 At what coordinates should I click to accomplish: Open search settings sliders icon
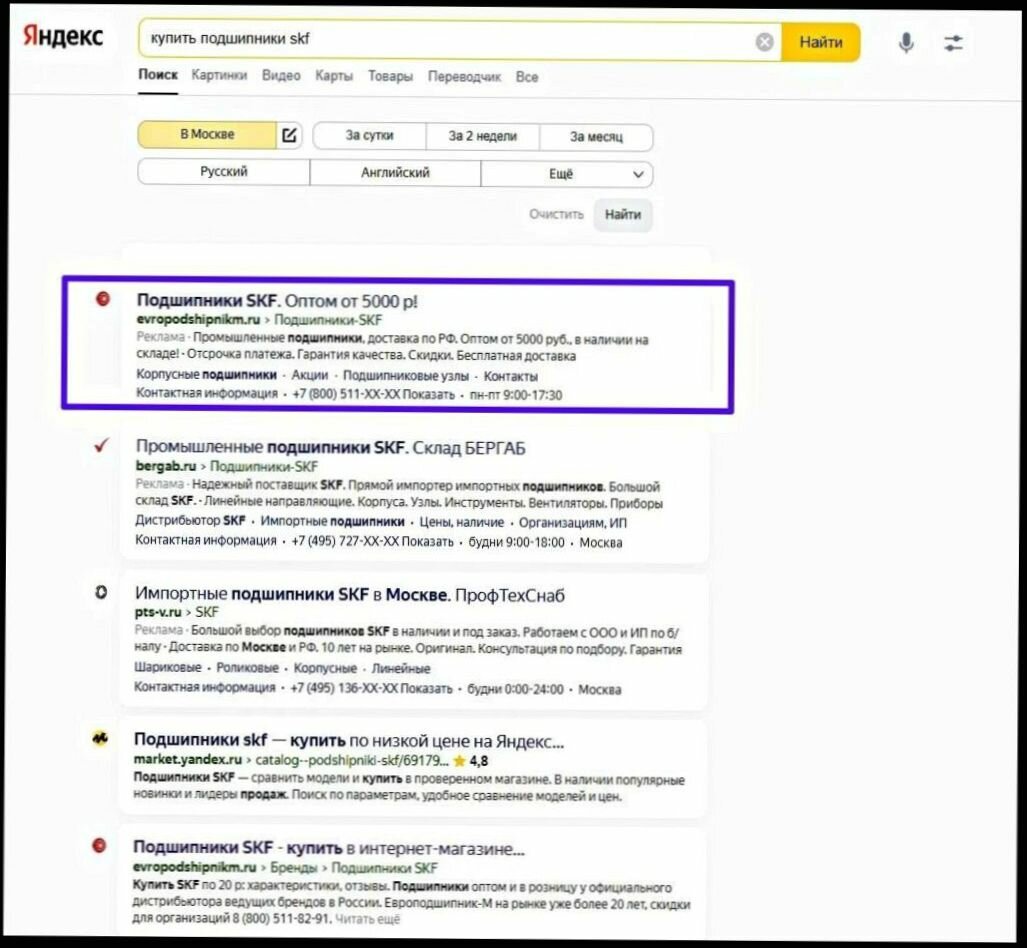coord(953,43)
